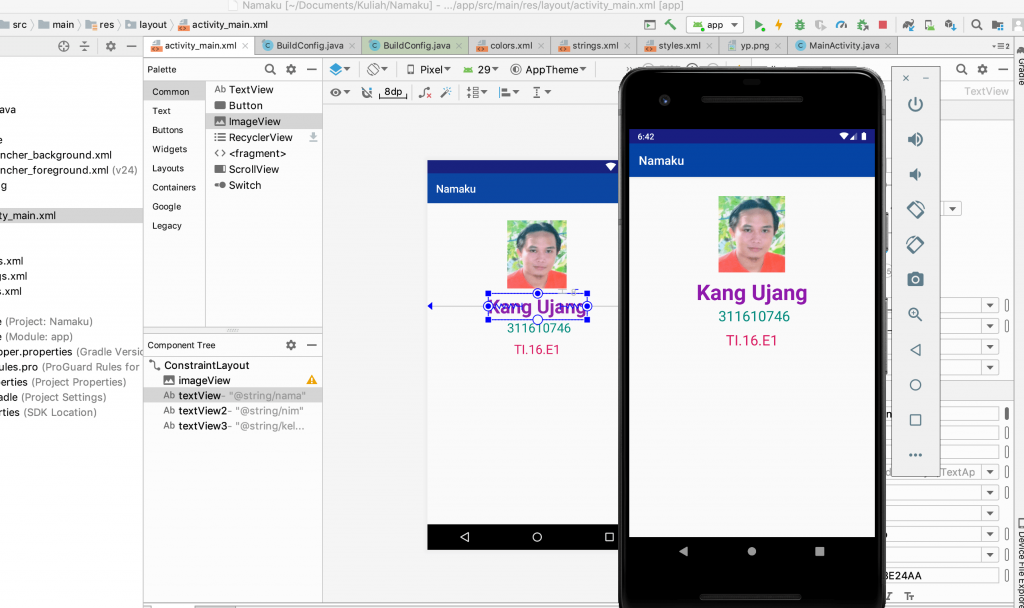Select the Buttons palette category

[x=168, y=130]
